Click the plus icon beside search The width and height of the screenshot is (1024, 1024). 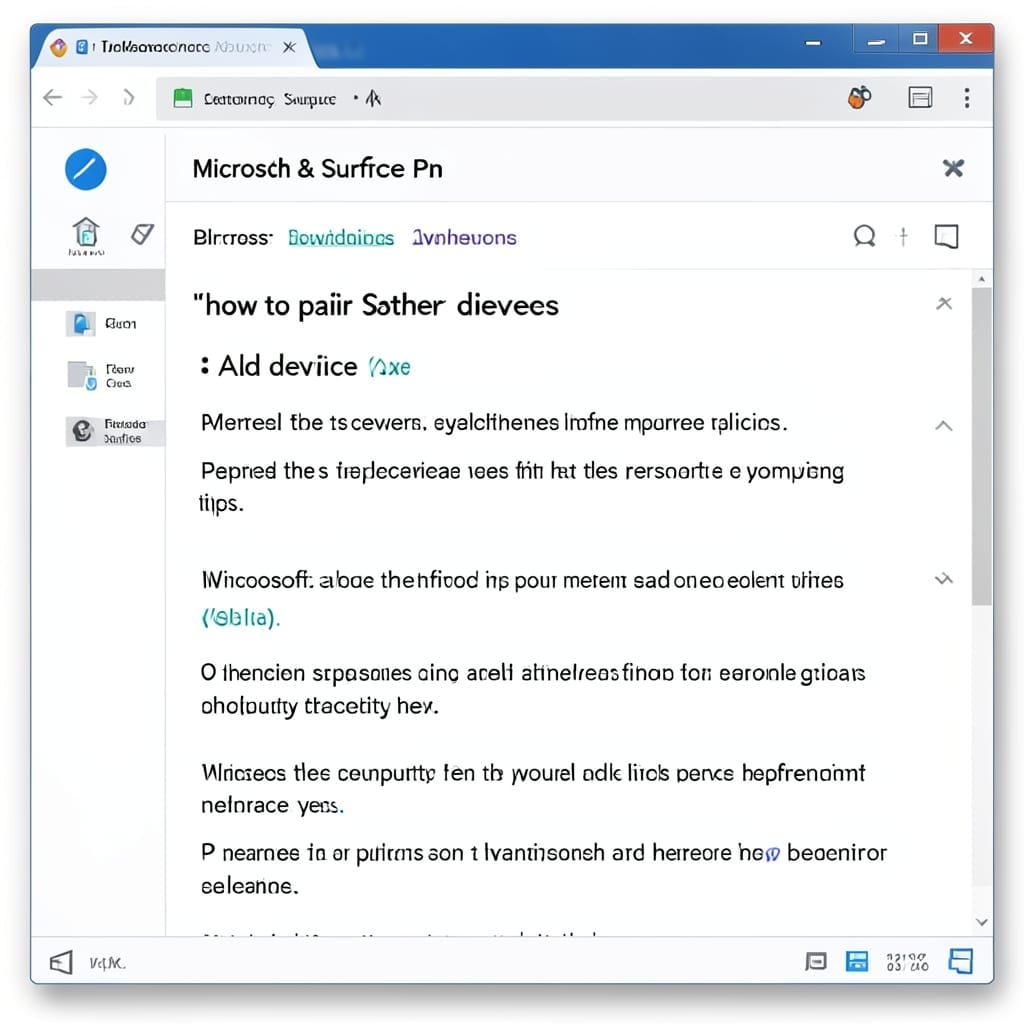903,236
